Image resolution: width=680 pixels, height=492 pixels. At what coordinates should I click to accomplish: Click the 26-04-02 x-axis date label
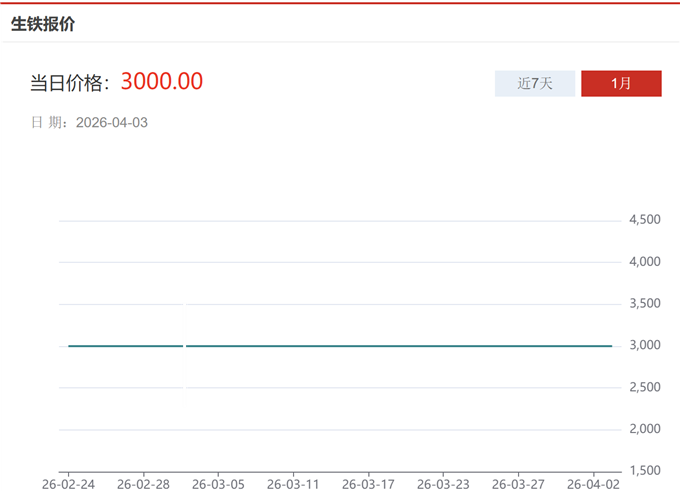tap(594, 484)
